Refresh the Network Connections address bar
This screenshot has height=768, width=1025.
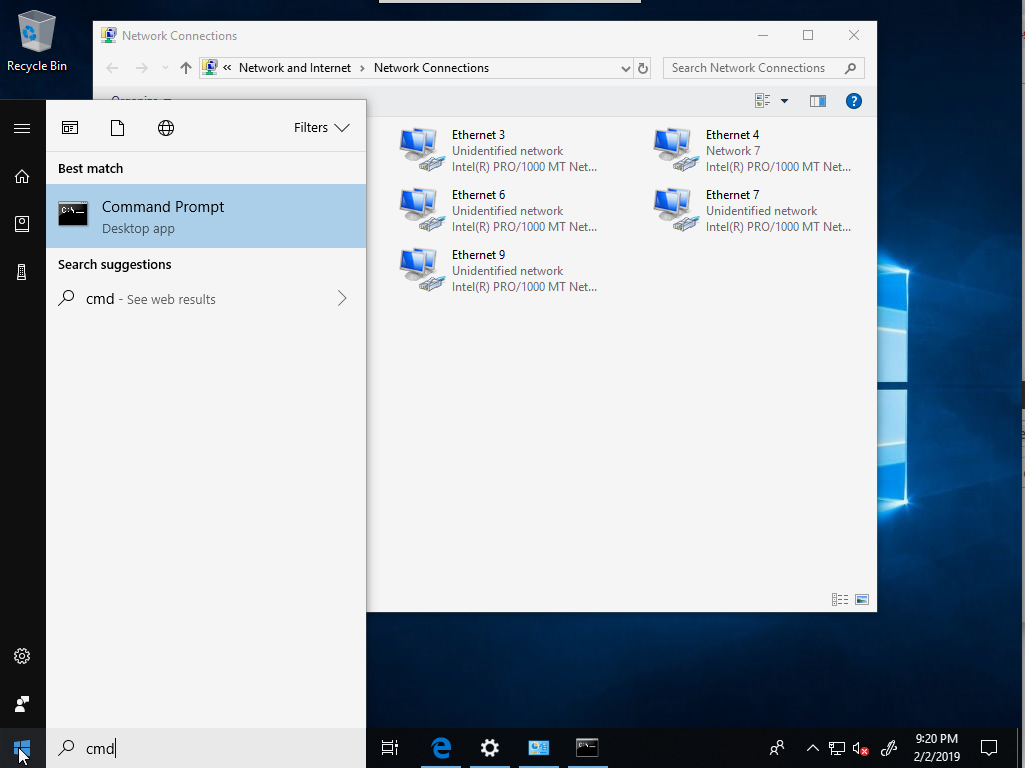(x=643, y=68)
